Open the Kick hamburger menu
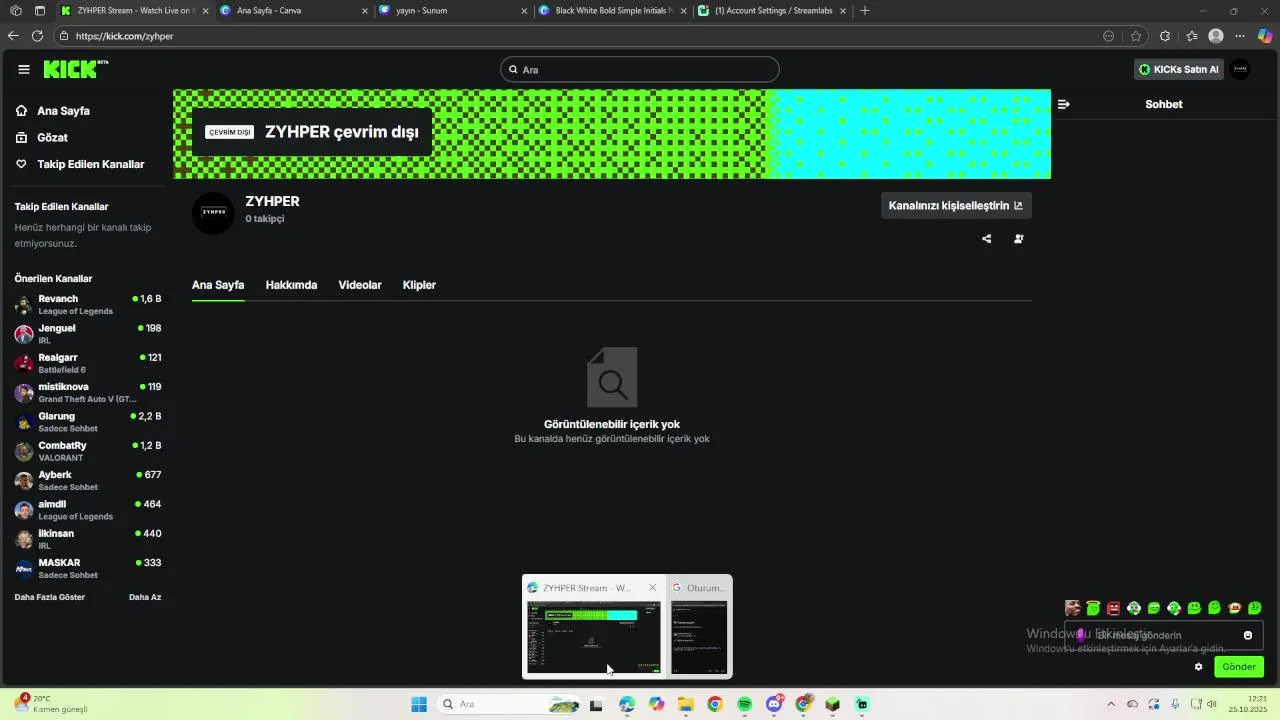The height and width of the screenshot is (720, 1280). pyautogui.click(x=24, y=69)
